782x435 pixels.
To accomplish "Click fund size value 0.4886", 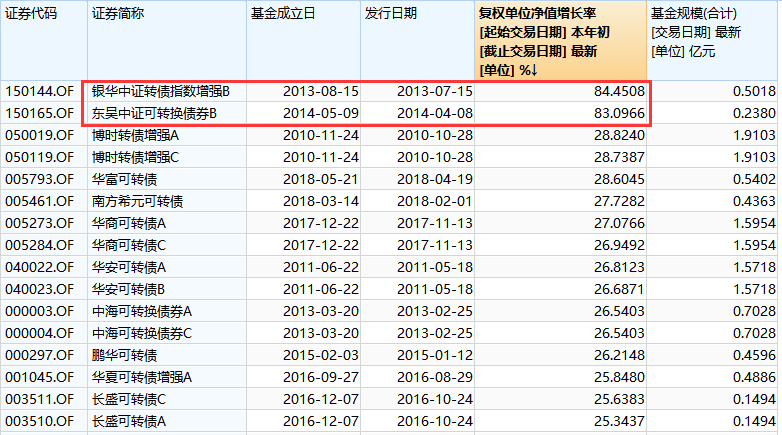I will [x=754, y=377].
